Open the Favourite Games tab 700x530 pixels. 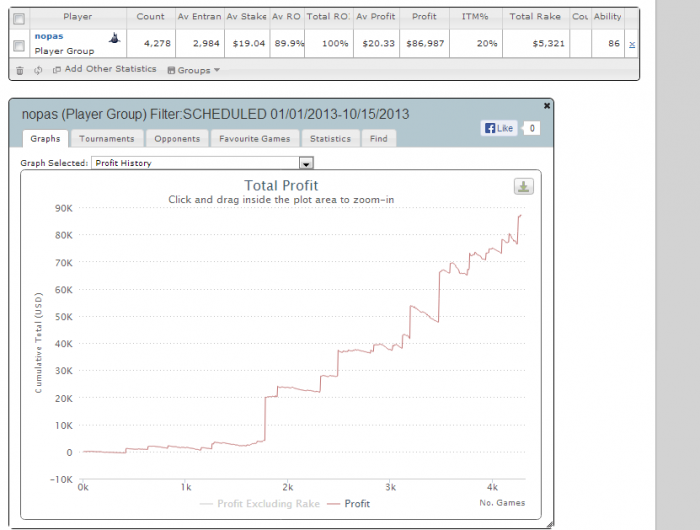(x=254, y=138)
